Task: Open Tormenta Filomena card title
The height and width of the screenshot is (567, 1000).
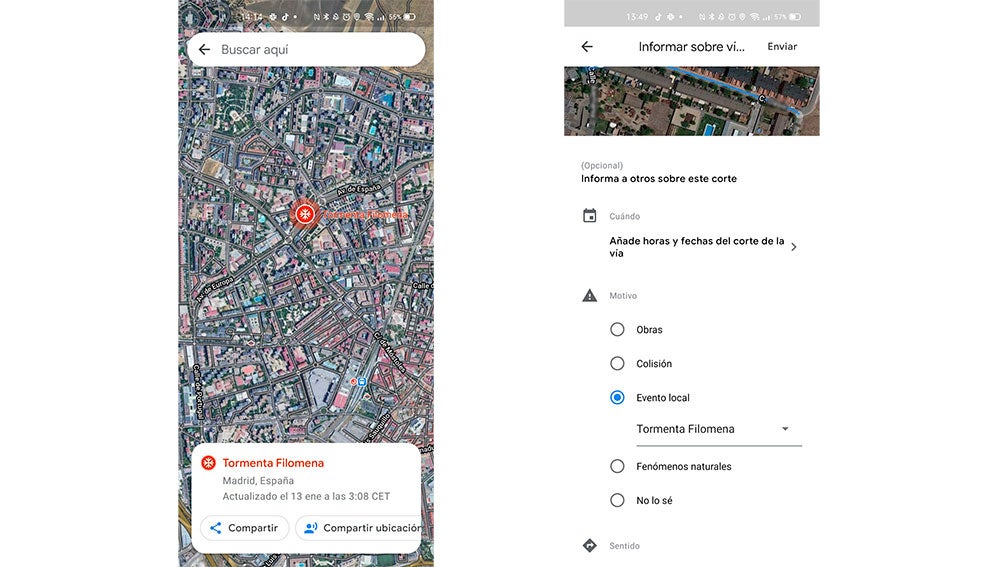Action: (273, 463)
